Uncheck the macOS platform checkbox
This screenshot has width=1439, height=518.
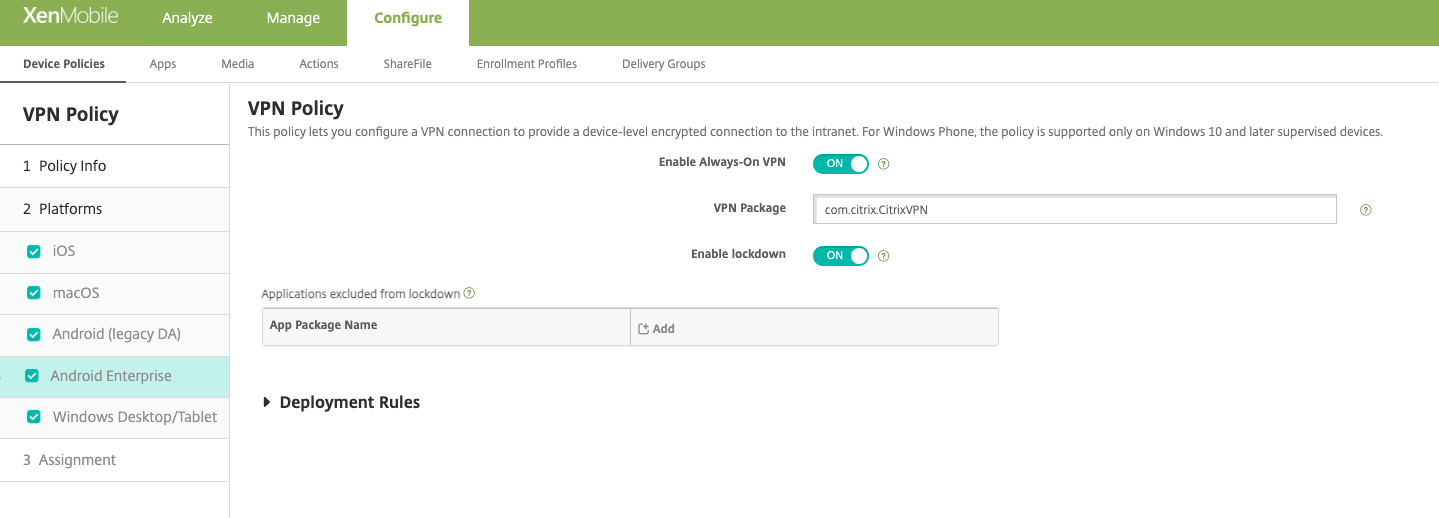(34, 294)
